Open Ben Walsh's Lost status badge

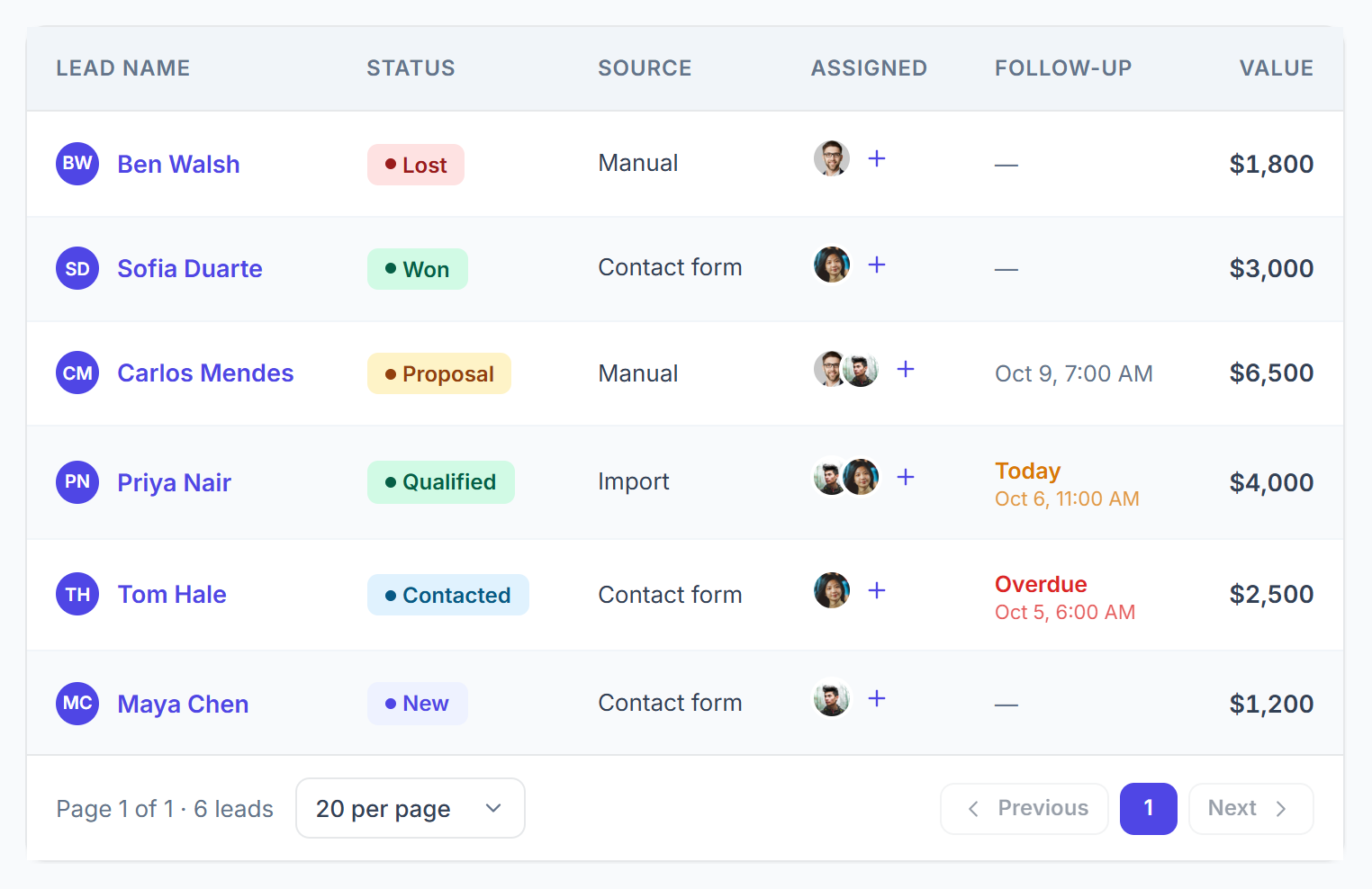click(x=416, y=165)
